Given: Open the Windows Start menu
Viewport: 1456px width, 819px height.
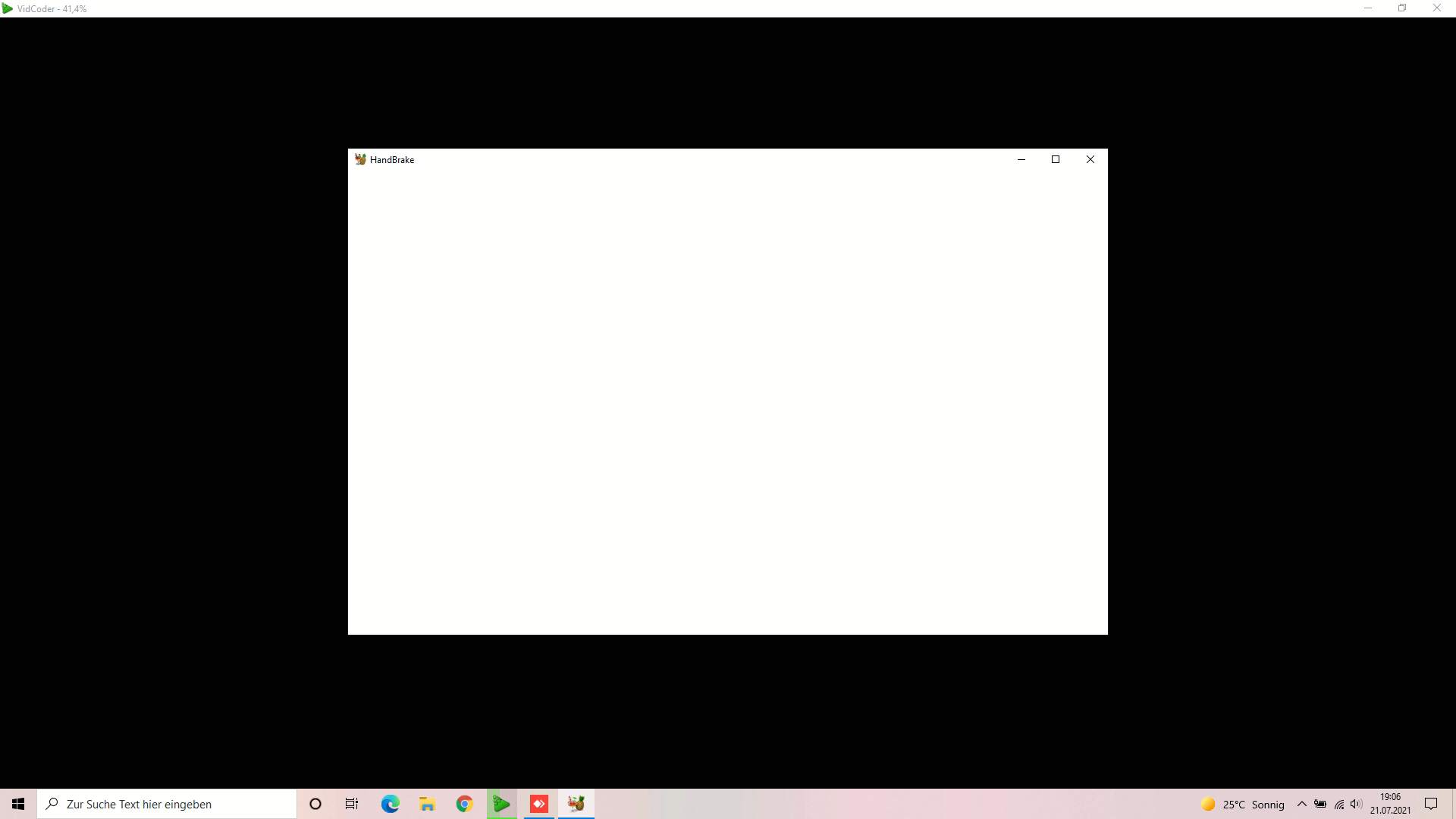Looking at the screenshot, I should click(18, 804).
